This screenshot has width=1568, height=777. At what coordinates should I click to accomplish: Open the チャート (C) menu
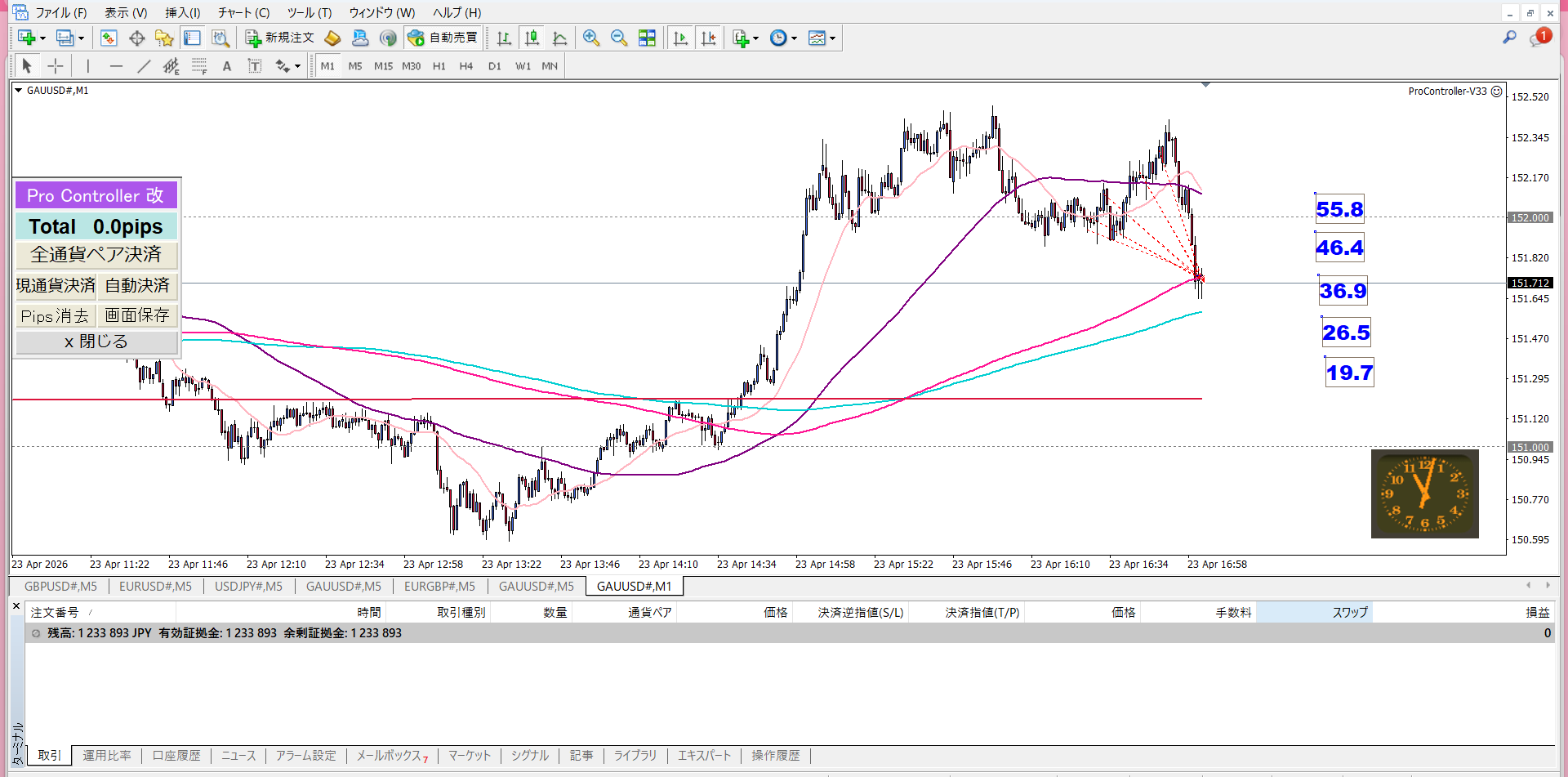[x=243, y=13]
